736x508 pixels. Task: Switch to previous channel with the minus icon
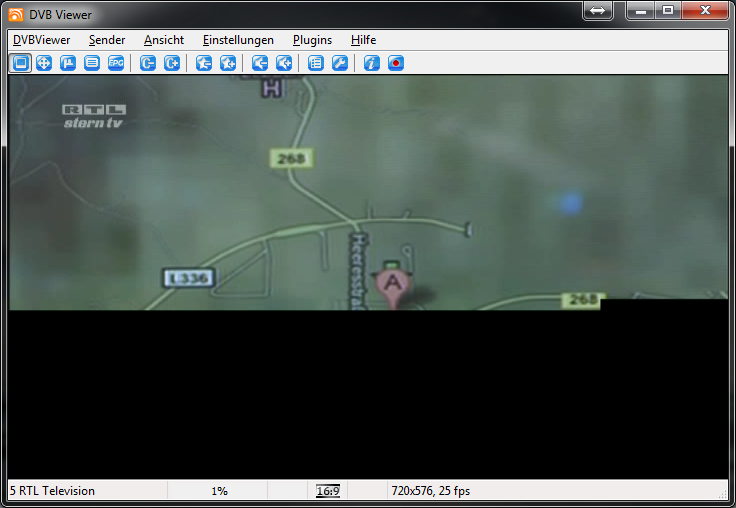click(148, 63)
